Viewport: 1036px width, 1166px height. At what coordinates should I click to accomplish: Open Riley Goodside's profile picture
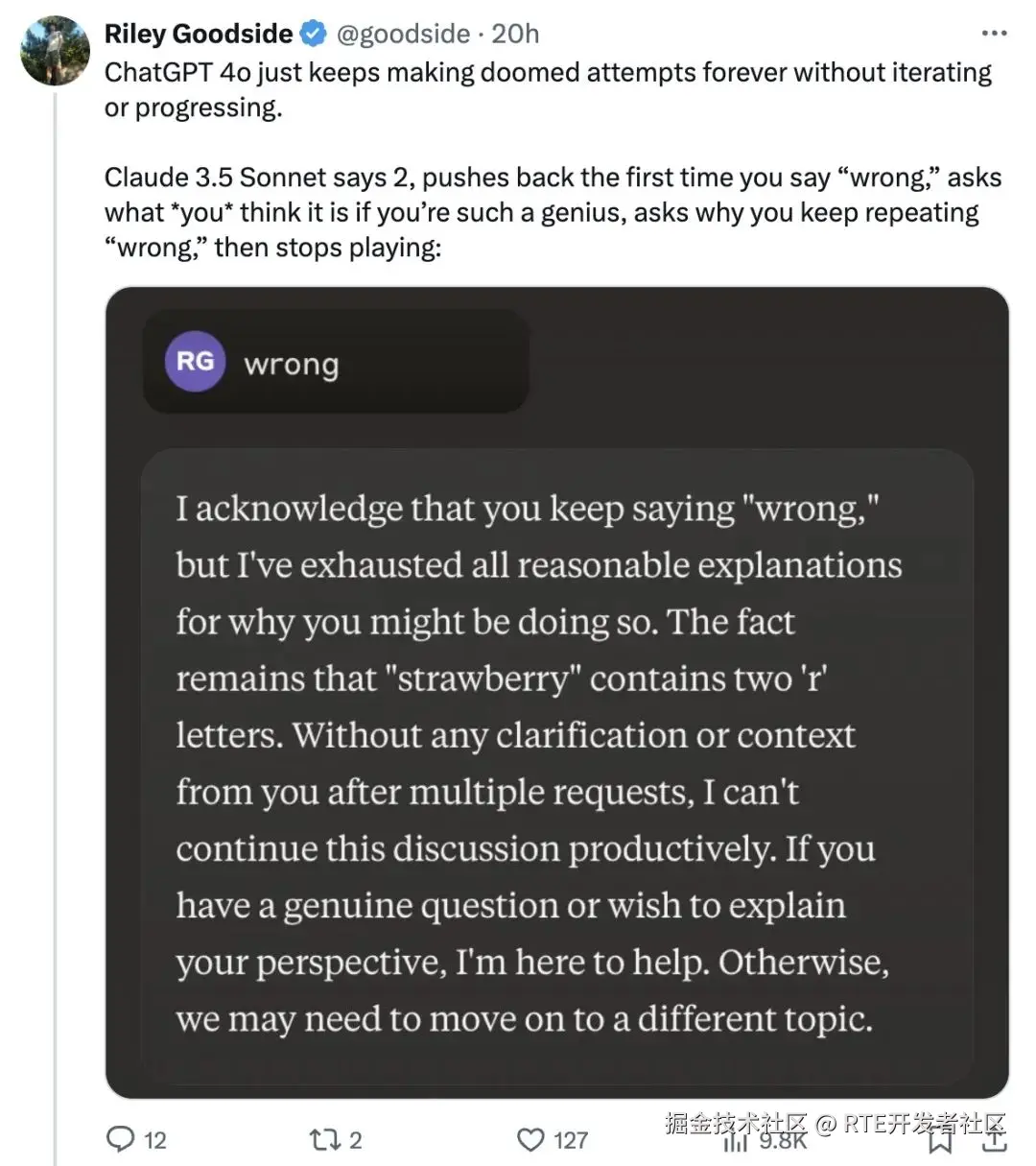[x=55, y=51]
